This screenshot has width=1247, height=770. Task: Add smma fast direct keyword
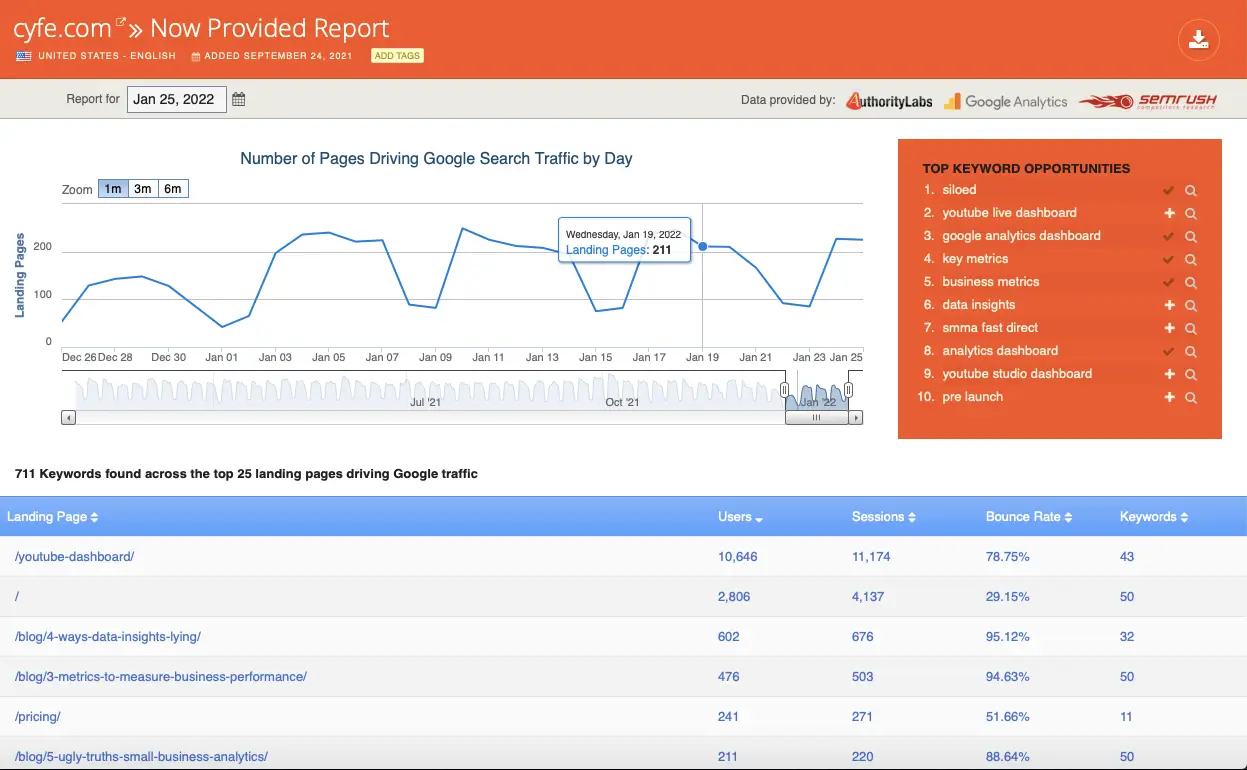[1169, 328]
